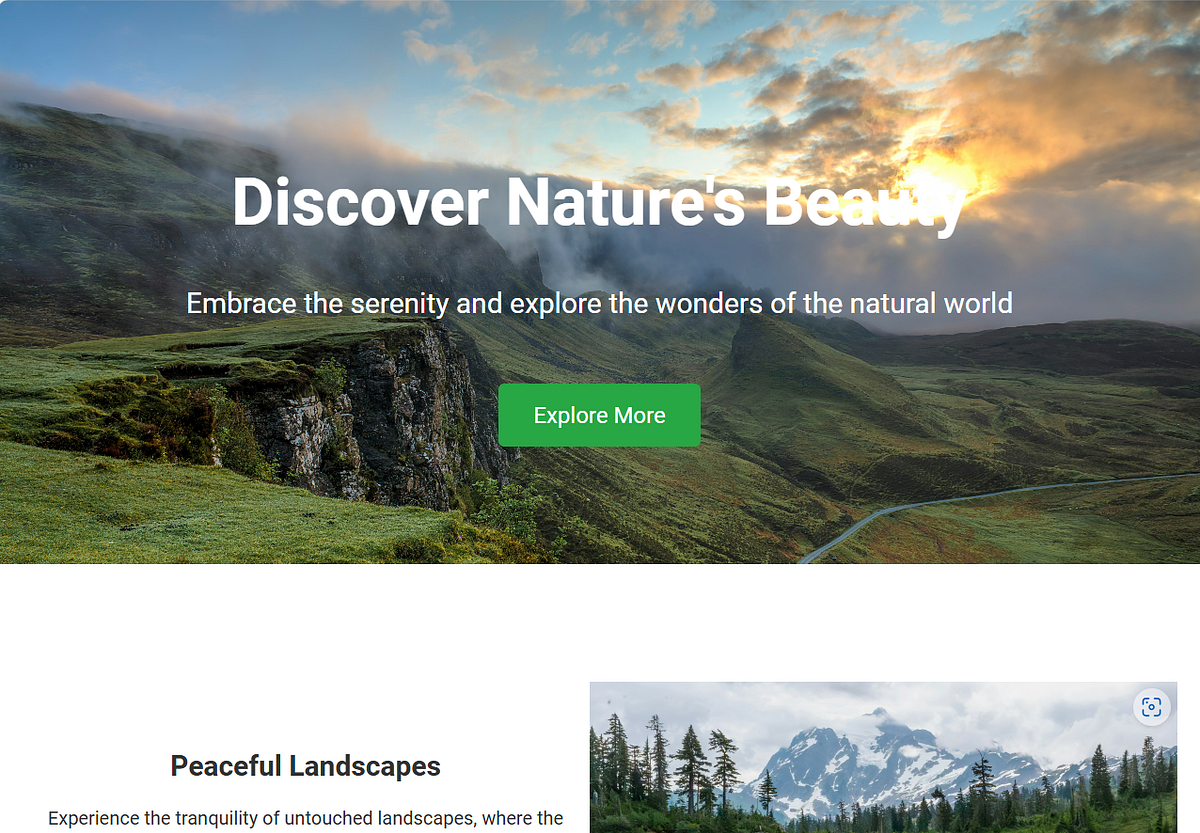Open the snowy mountain forest image

[x=883, y=757]
